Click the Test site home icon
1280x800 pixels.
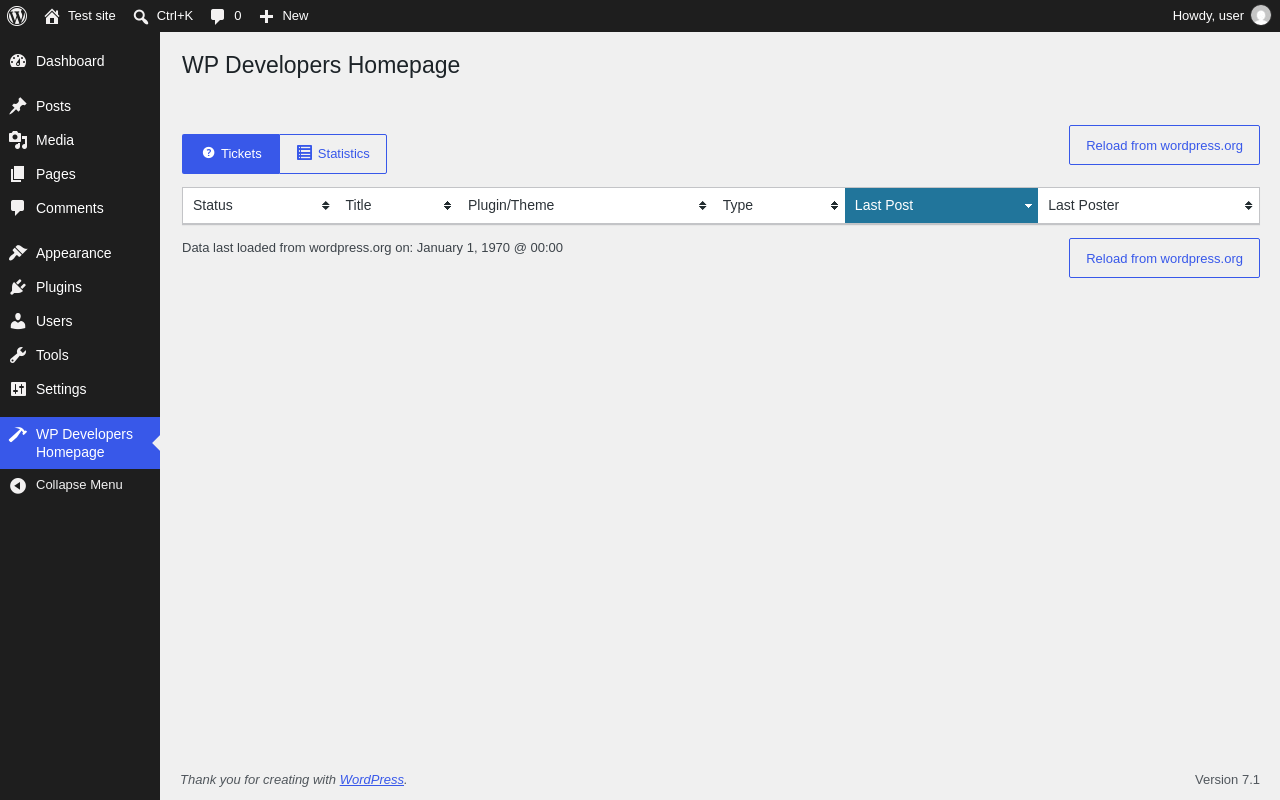click(52, 16)
